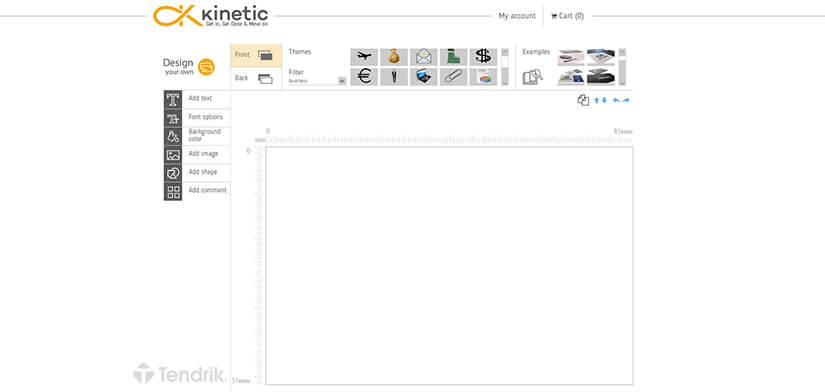Open the first business card example thumbnail
Viewport: 825px width, 392px height.
(571, 57)
